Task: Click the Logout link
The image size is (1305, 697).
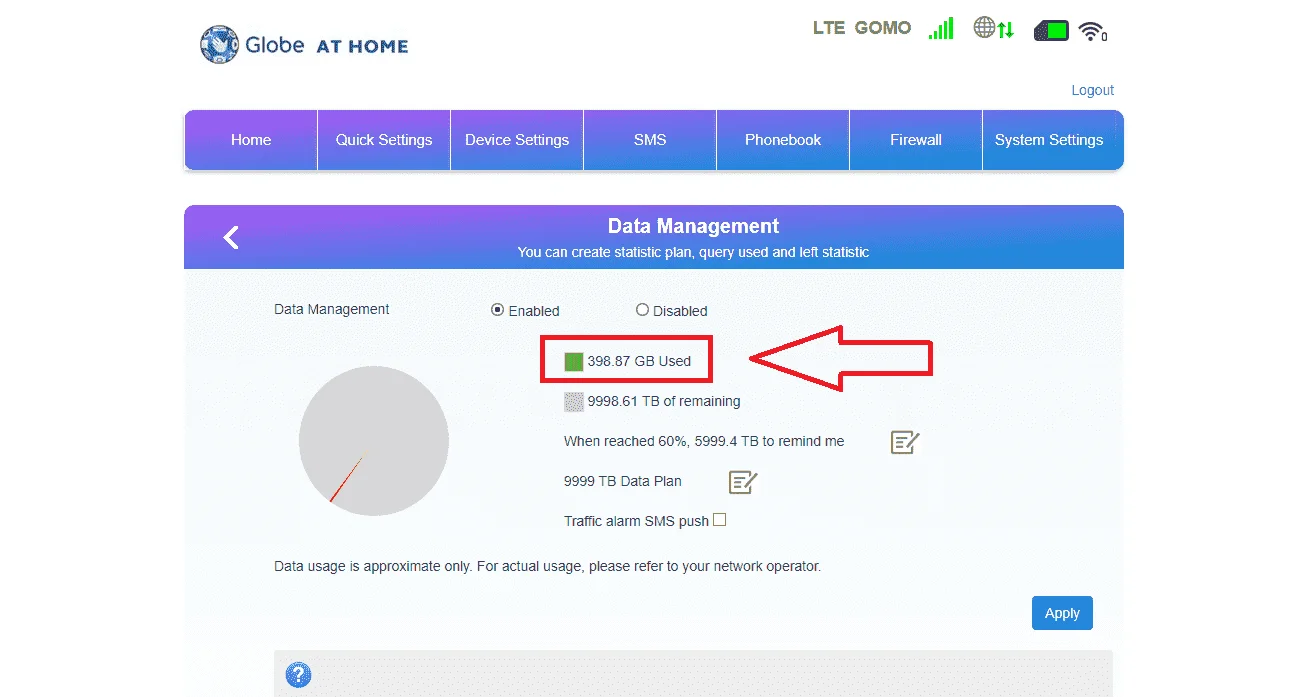Action: [x=1093, y=90]
